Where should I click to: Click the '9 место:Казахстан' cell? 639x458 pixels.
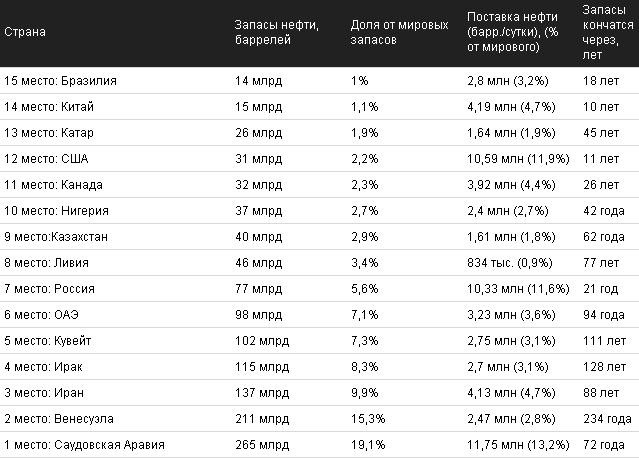click(56, 237)
